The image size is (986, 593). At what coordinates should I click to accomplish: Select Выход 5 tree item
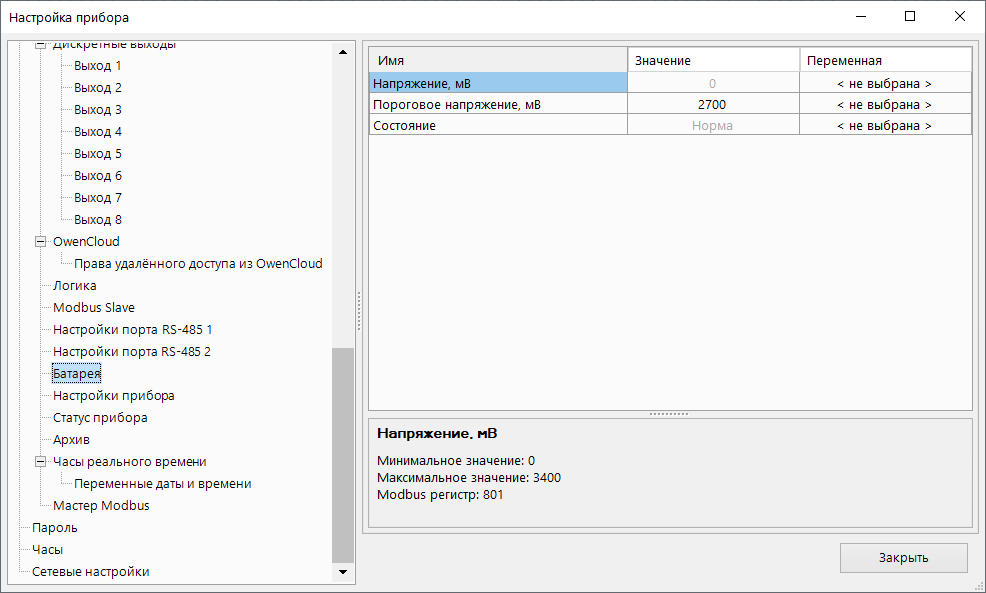[x=97, y=154]
